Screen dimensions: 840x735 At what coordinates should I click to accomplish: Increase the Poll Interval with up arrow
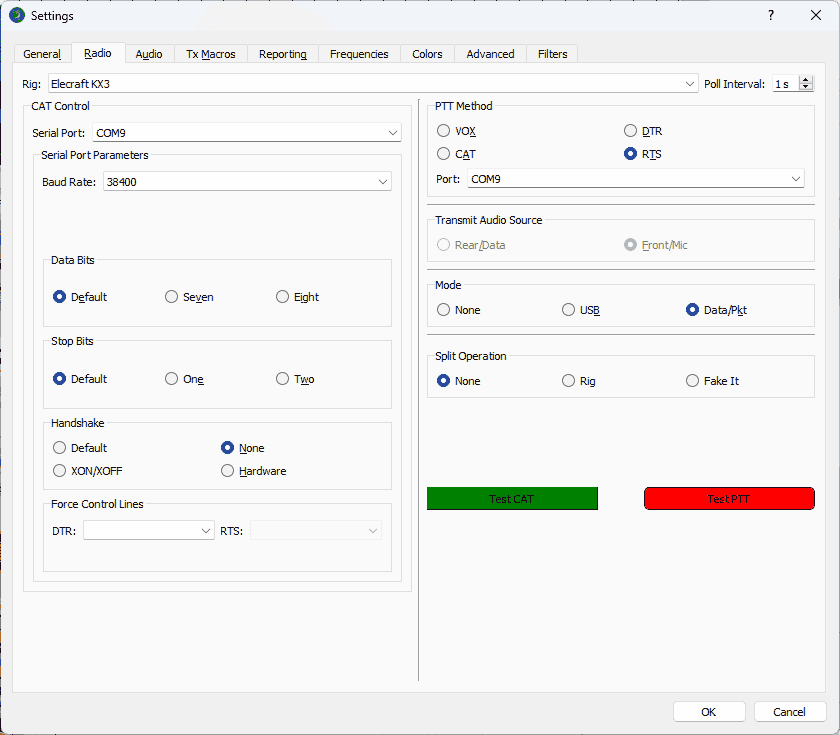coord(806,80)
